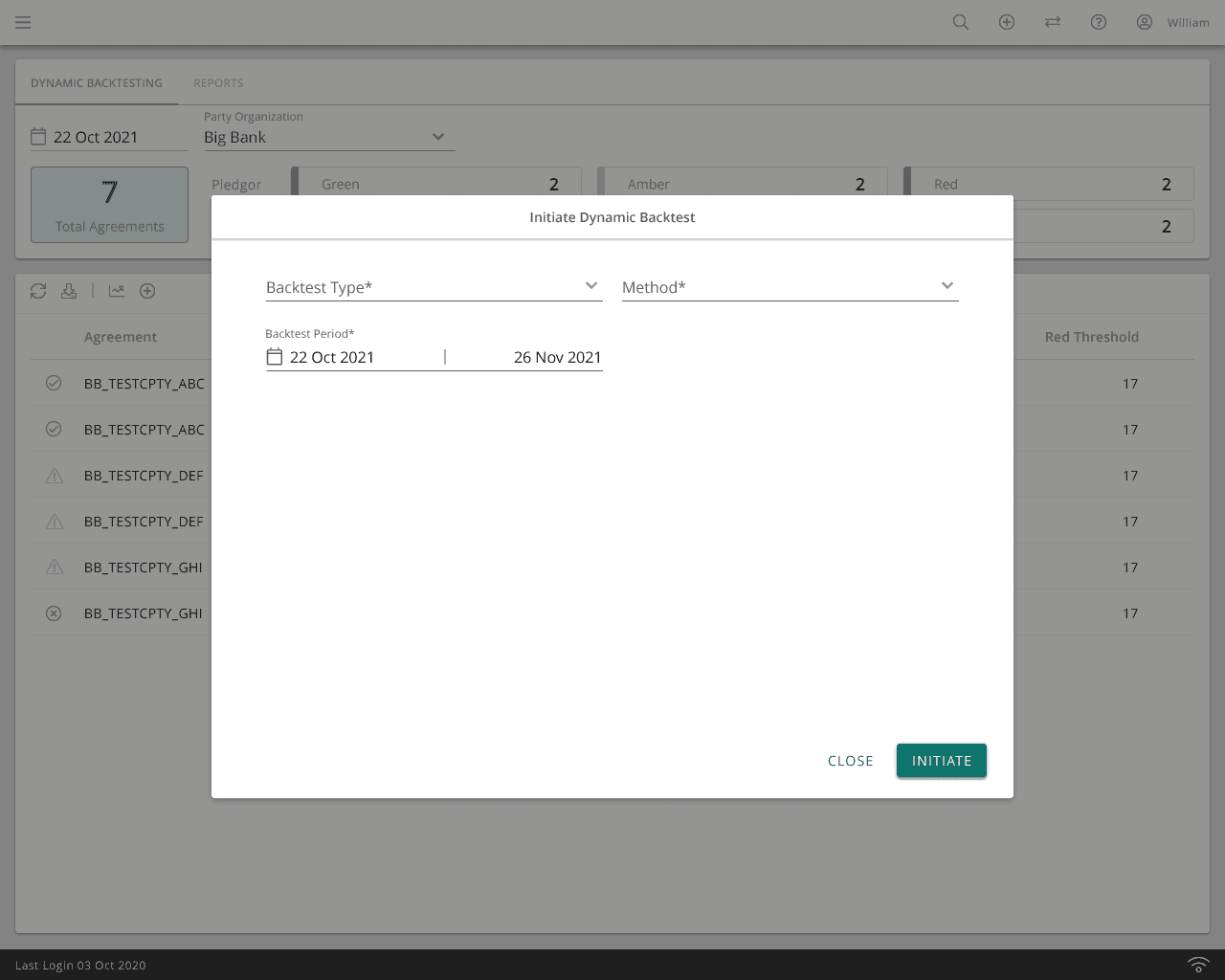Click the Backtest Period end date 26 Nov 2021
The height and width of the screenshot is (980, 1225).
click(x=557, y=357)
